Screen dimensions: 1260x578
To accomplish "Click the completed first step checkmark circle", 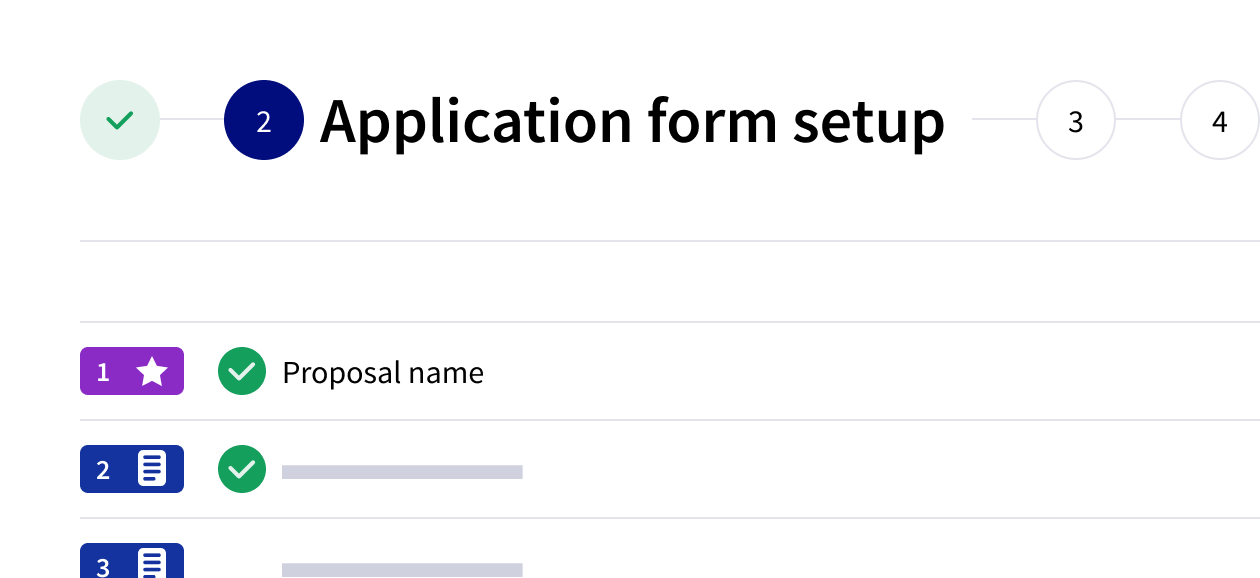I will tap(120, 121).
